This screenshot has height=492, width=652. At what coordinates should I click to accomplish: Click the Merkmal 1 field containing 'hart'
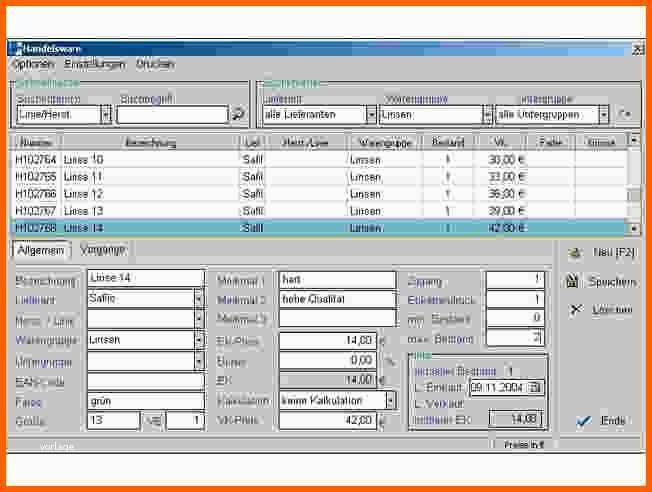tap(337, 279)
